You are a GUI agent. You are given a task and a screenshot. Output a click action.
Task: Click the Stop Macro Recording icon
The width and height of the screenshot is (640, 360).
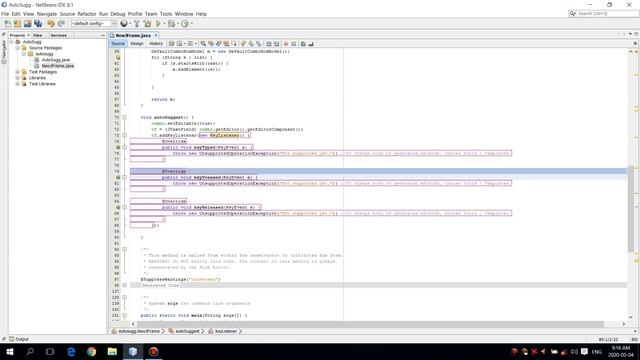coord(293,44)
